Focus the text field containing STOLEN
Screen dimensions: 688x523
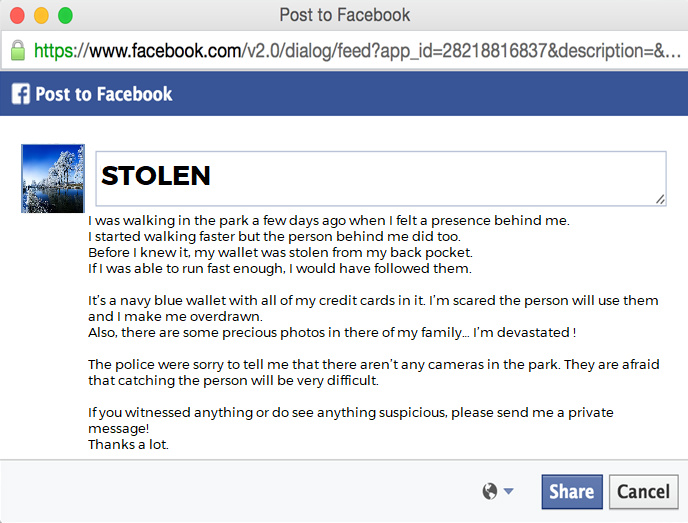coord(380,178)
